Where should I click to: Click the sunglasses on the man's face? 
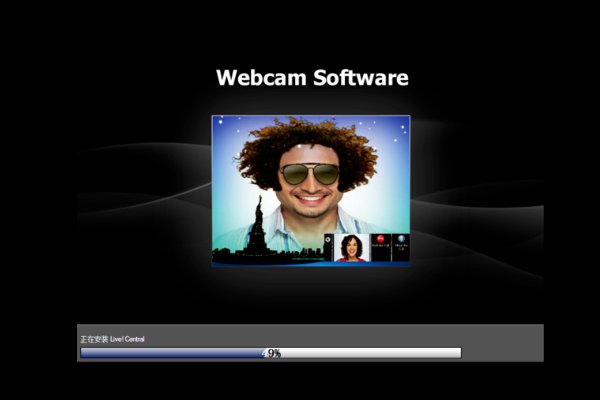pos(310,174)
